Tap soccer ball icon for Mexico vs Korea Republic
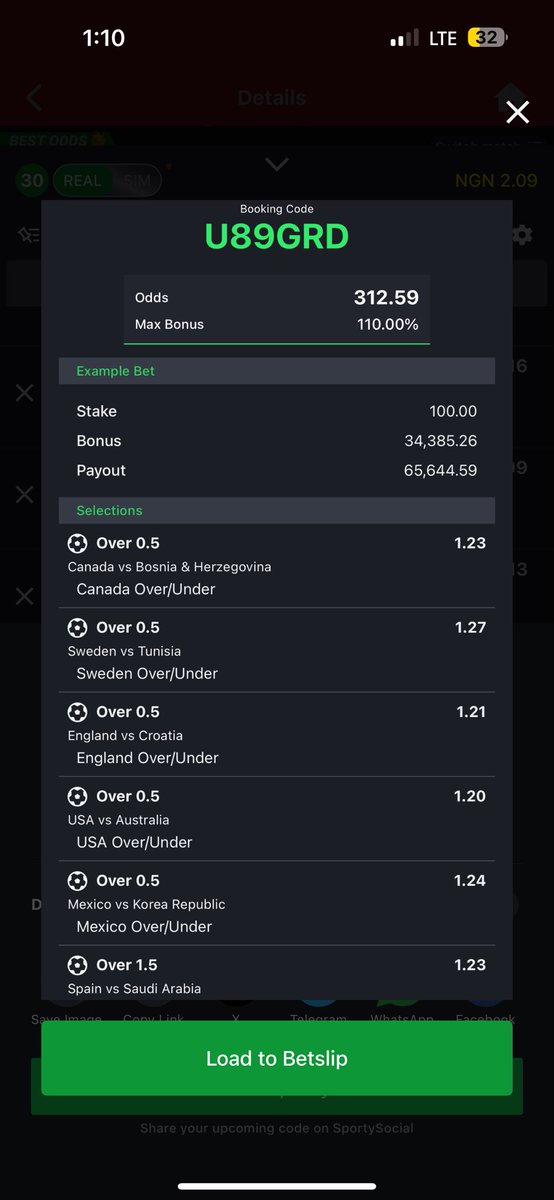The height and width of the screenshot is (1200, 554). click(x=77, y=880)
